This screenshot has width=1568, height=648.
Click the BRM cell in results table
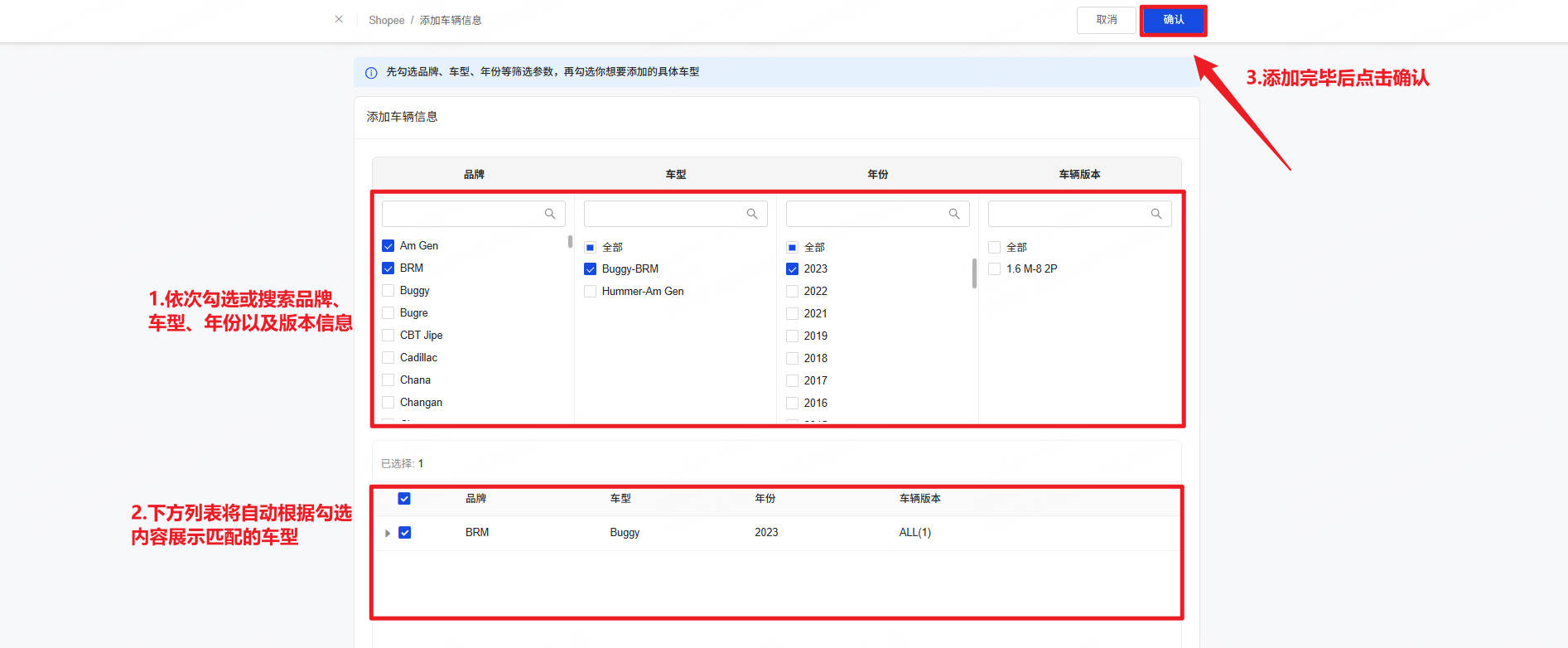[477, 533]
